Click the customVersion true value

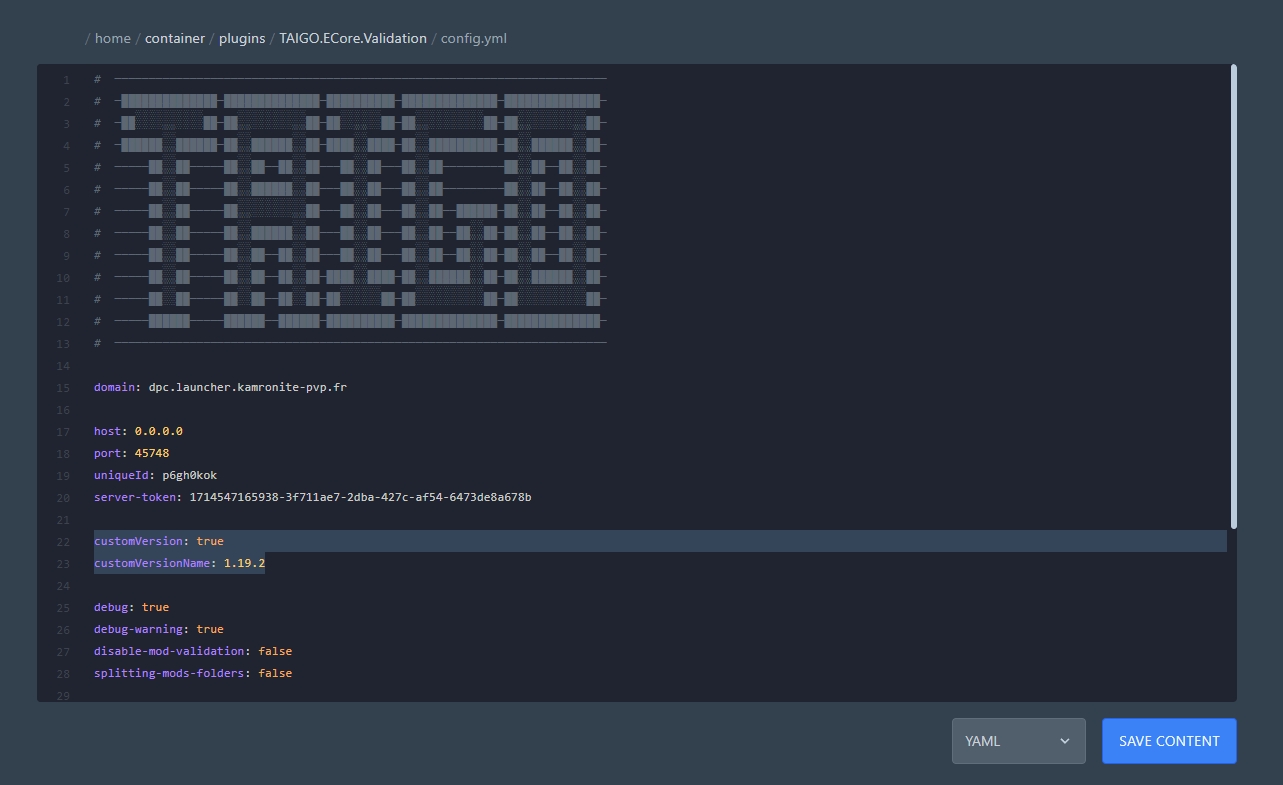tap(210, 541)
